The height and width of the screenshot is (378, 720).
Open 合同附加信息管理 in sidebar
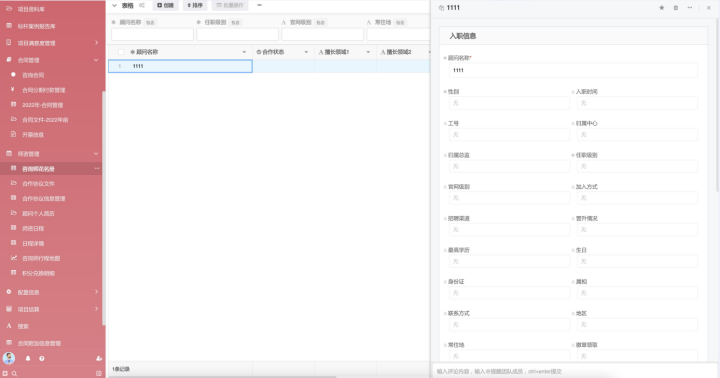[39, 343]
